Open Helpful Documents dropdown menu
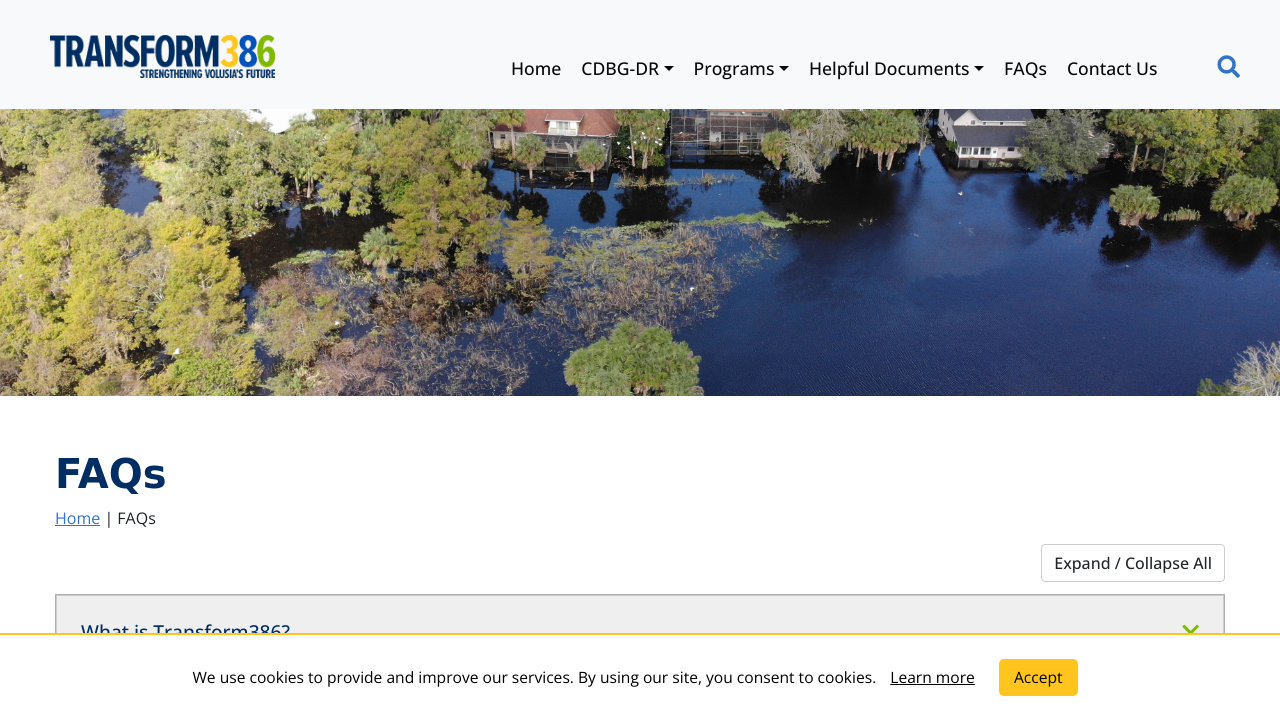This screenshot has width=1280, height=720. (x=896, y=69)
